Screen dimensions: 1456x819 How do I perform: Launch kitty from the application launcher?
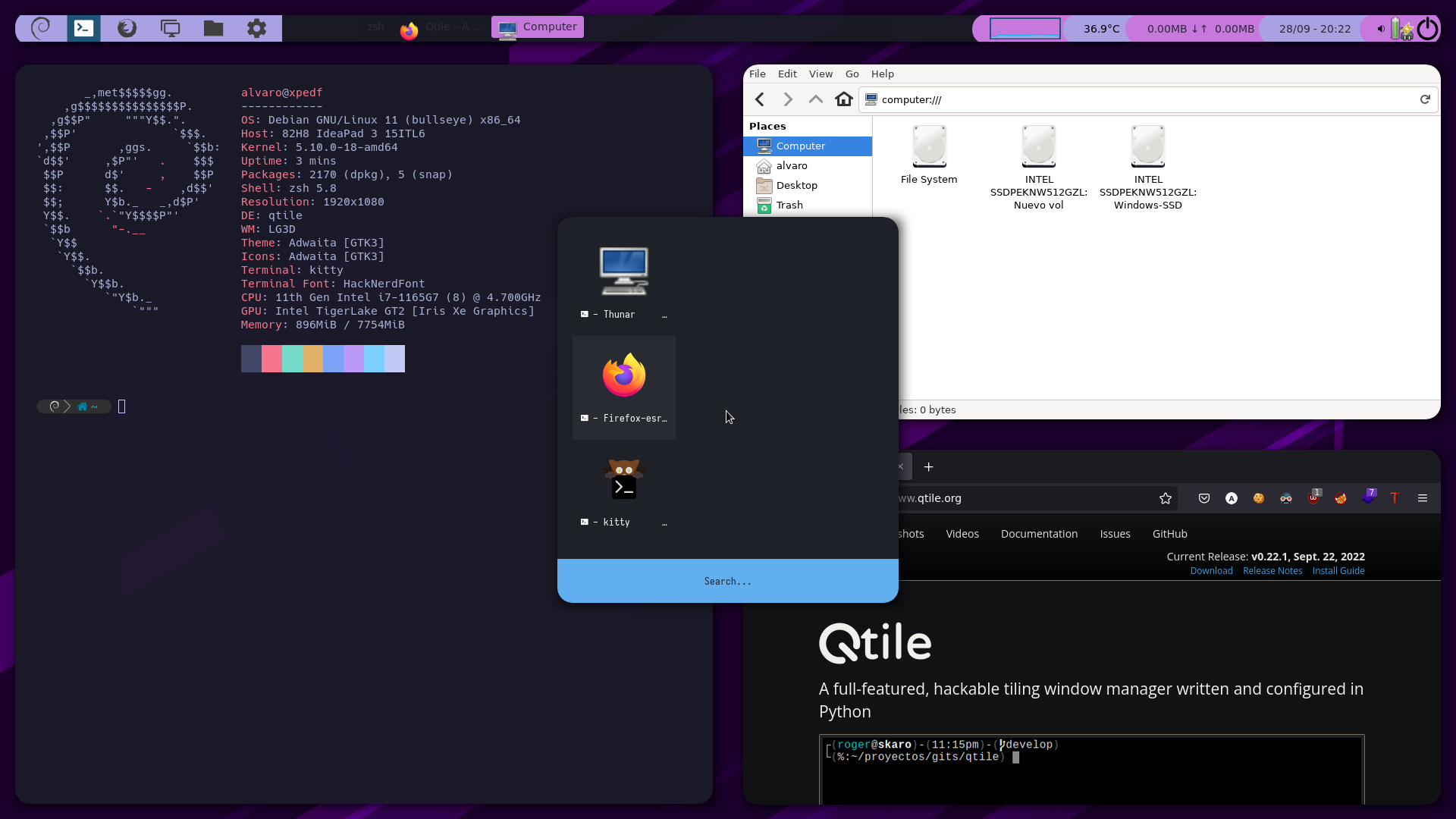[x=623, y=479]
